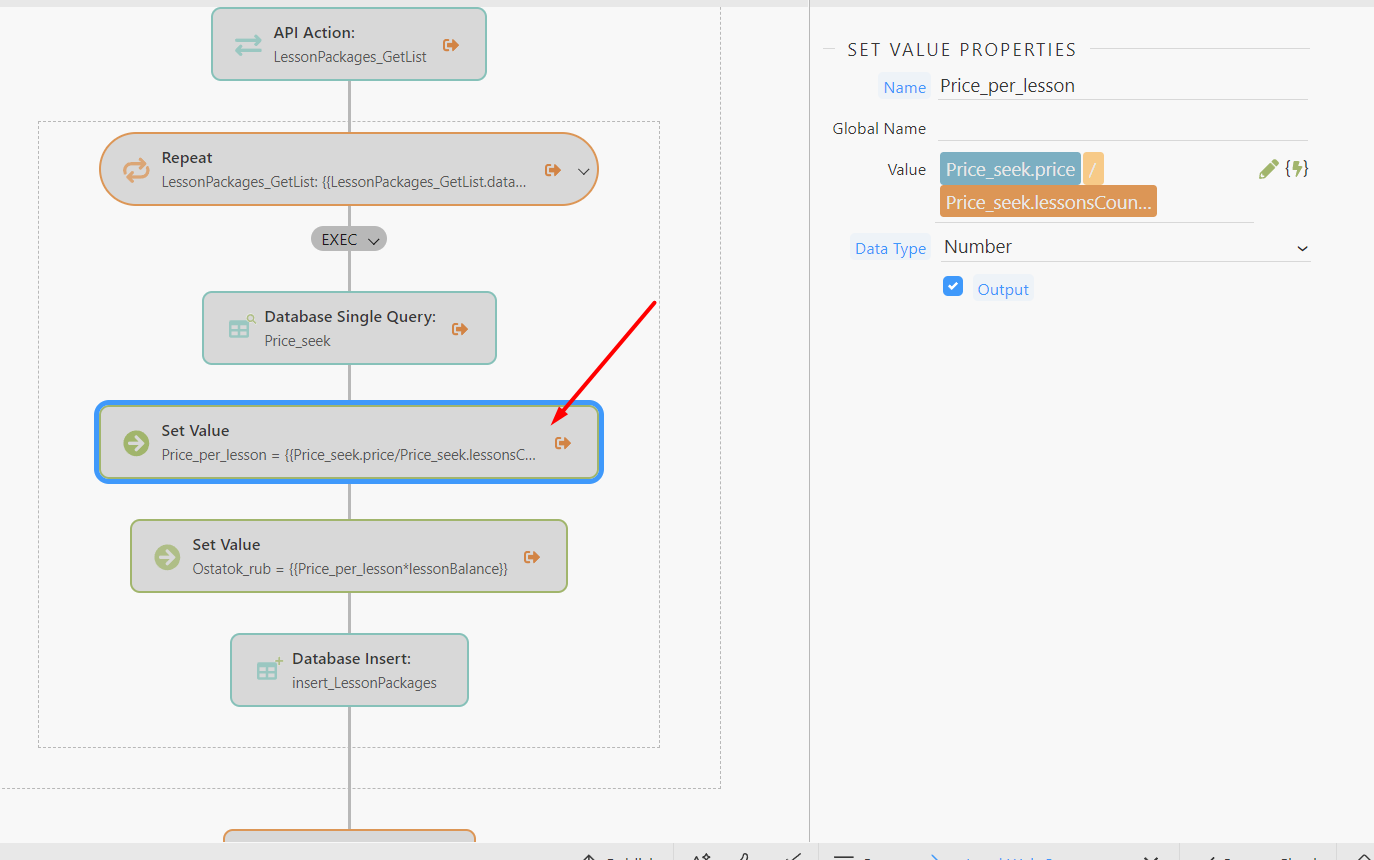Click the Name property label
This screenshot has width=1374, height=860.
tap(904, 87)
